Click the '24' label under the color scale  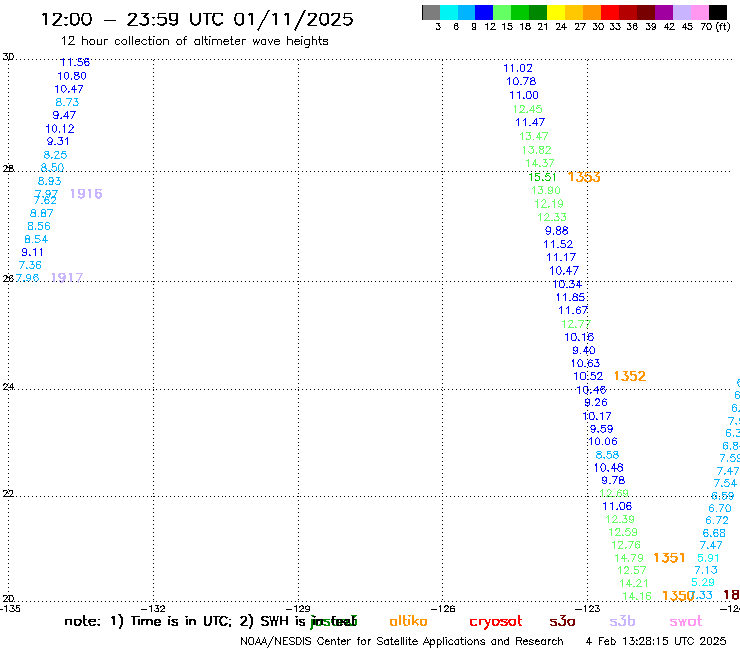tap(561, 27)
